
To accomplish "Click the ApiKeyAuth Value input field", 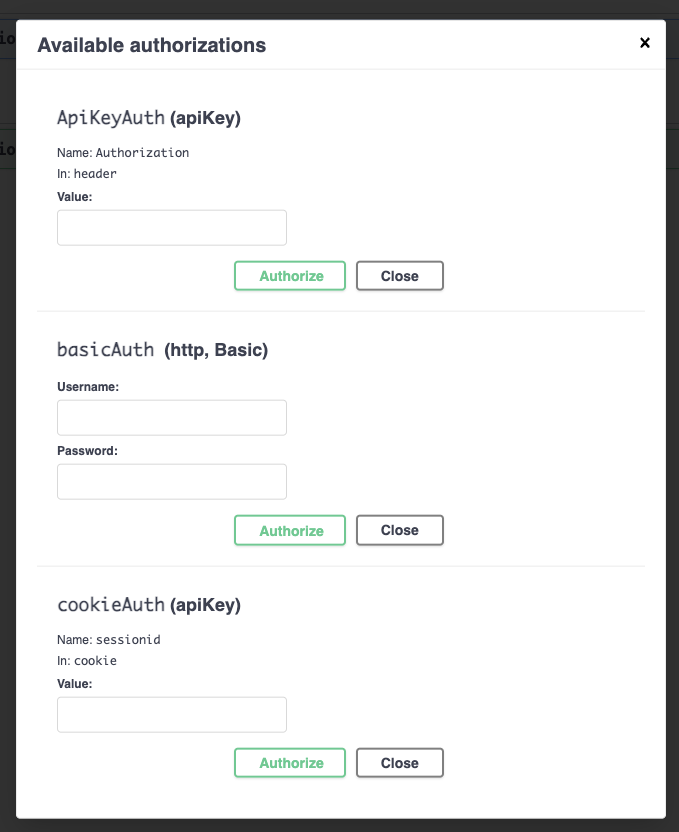I will (x=171, y=227).
